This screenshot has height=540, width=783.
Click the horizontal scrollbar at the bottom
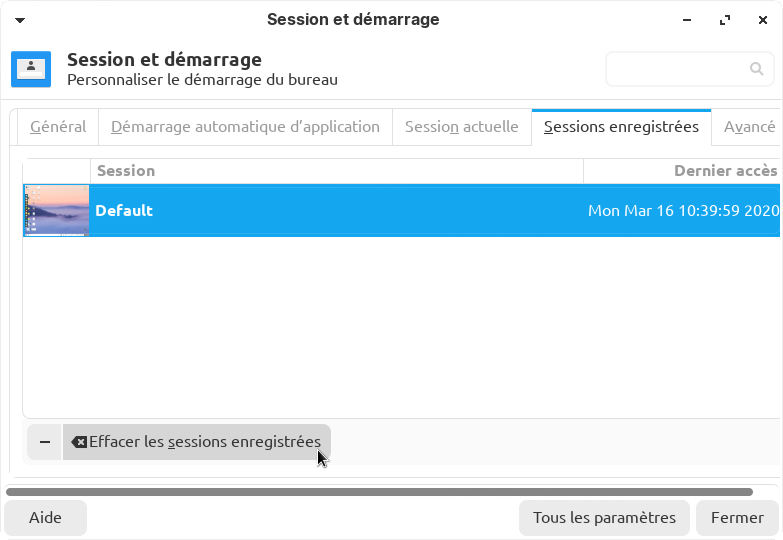tap(379, 492)
